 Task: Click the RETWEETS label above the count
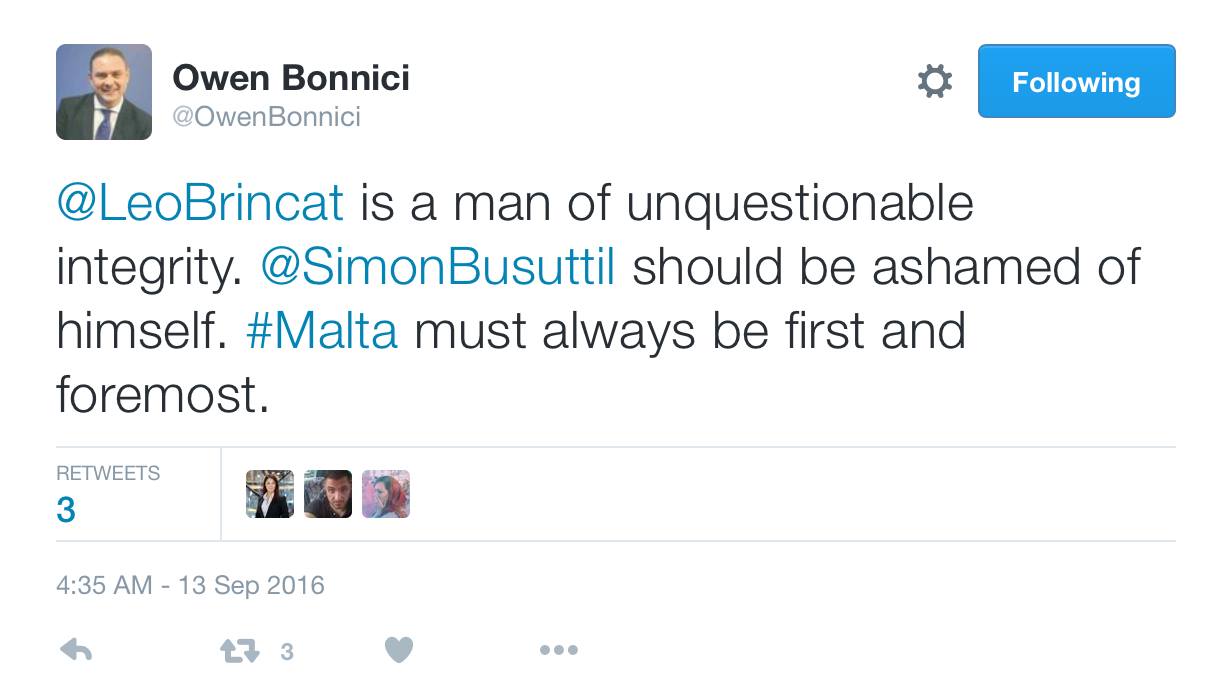point(108,473)
